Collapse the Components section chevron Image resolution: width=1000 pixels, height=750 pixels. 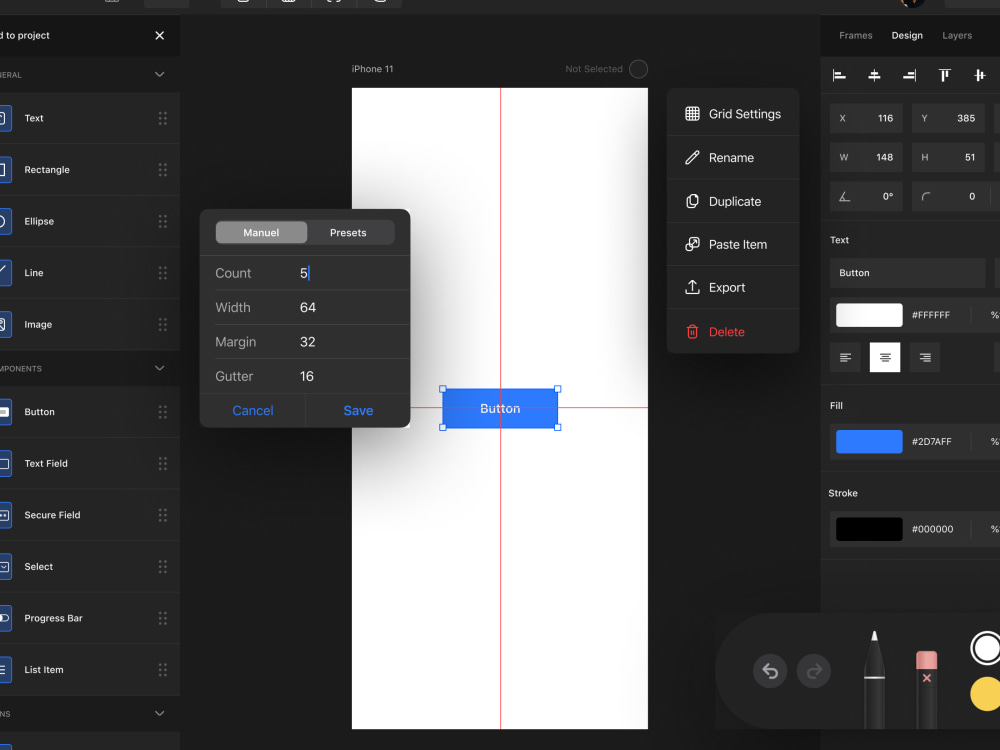[159, 368]
